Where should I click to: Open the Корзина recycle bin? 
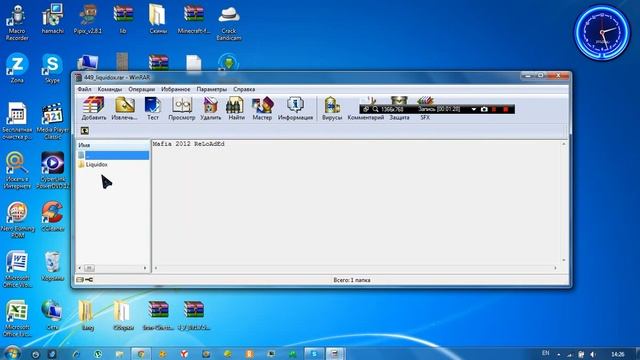52,266
